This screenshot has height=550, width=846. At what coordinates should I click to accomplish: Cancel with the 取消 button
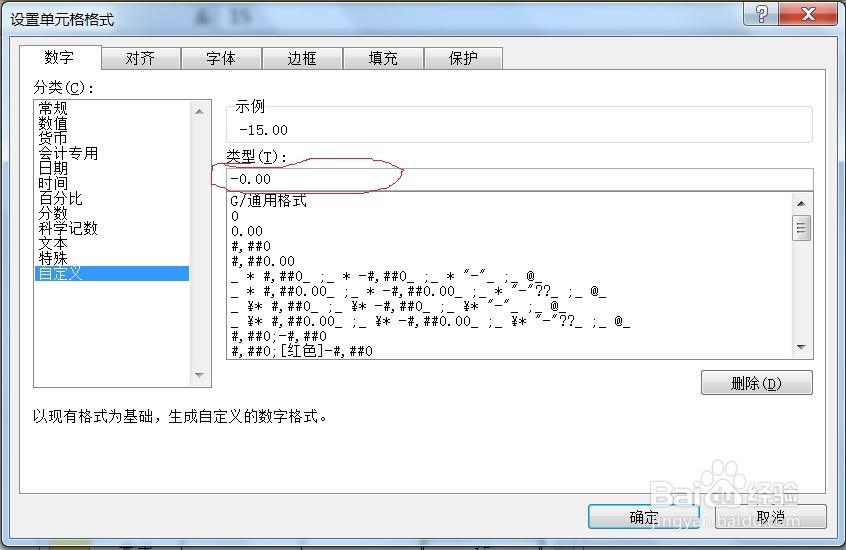[x=770, y=517]
